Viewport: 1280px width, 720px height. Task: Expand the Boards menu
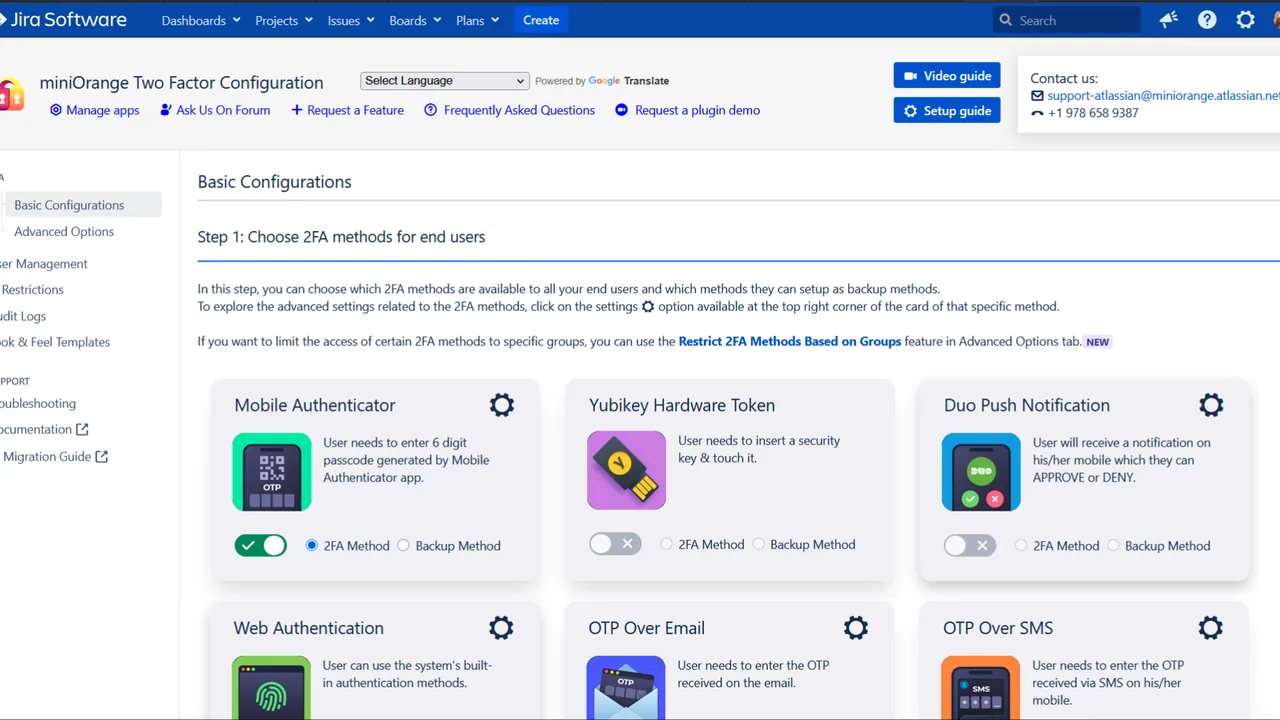(415, 20)
